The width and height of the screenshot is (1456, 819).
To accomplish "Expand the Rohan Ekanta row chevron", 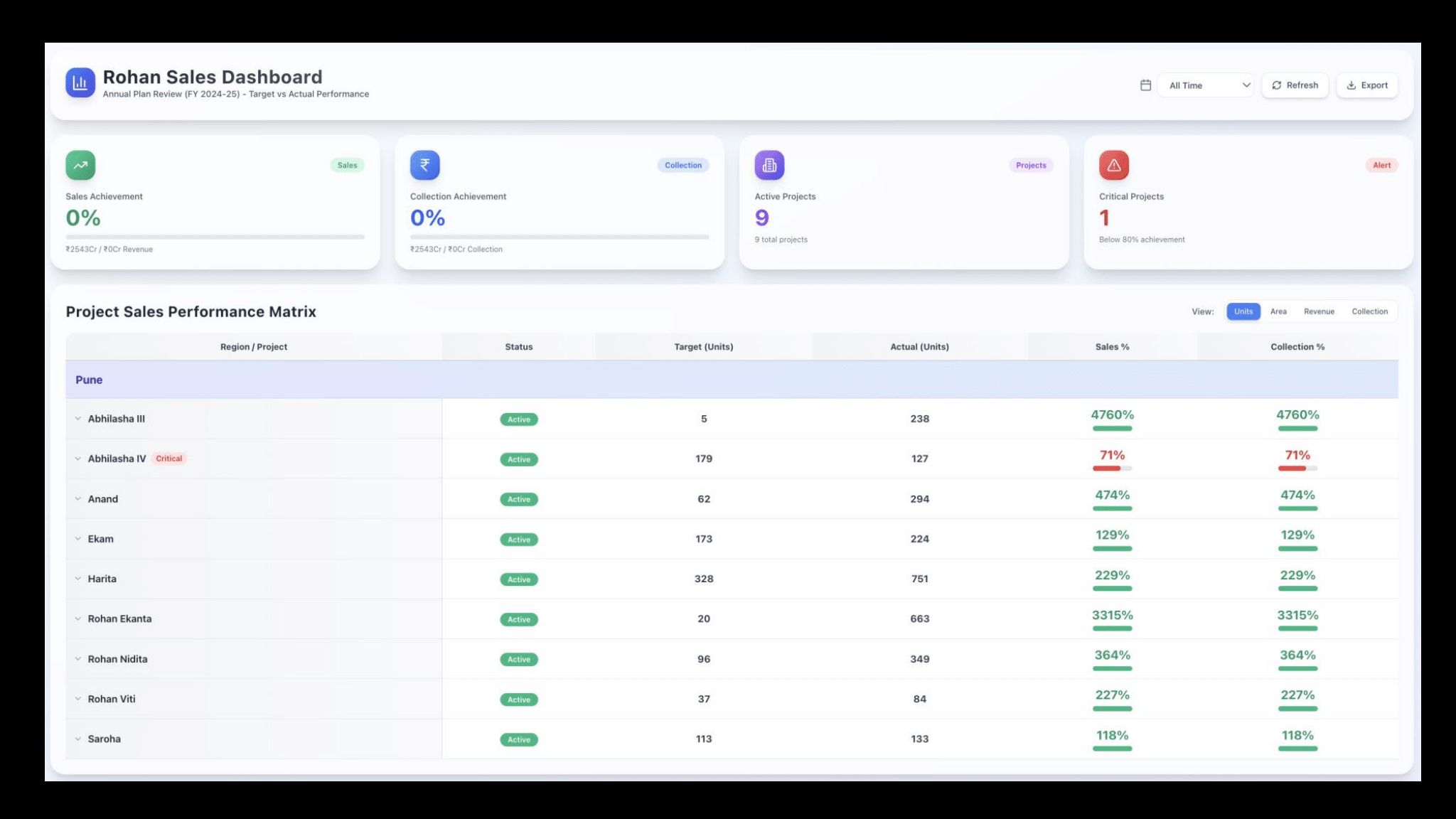I will [x=78, y=619].
